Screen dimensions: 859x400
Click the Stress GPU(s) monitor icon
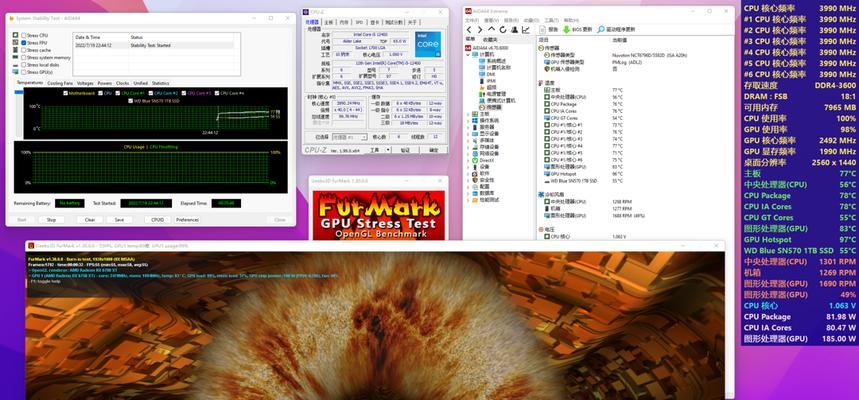point(16,72)
